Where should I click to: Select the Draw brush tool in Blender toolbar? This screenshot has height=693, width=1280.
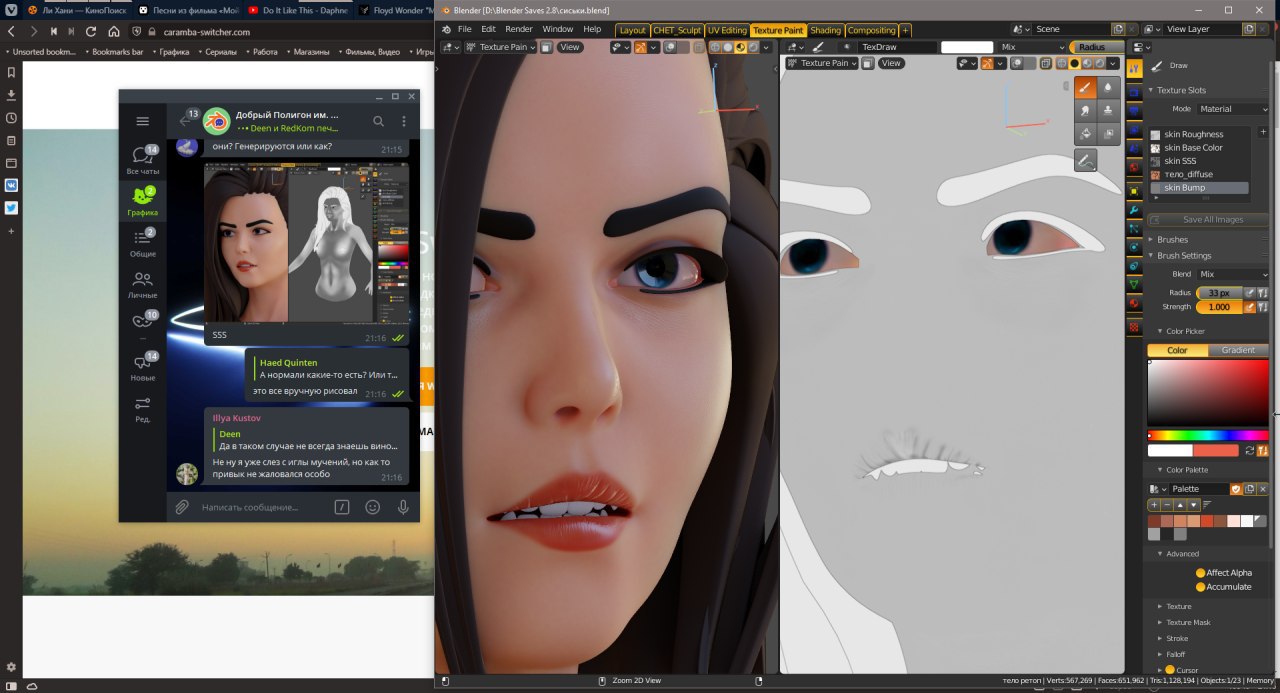click(1086, 88)
